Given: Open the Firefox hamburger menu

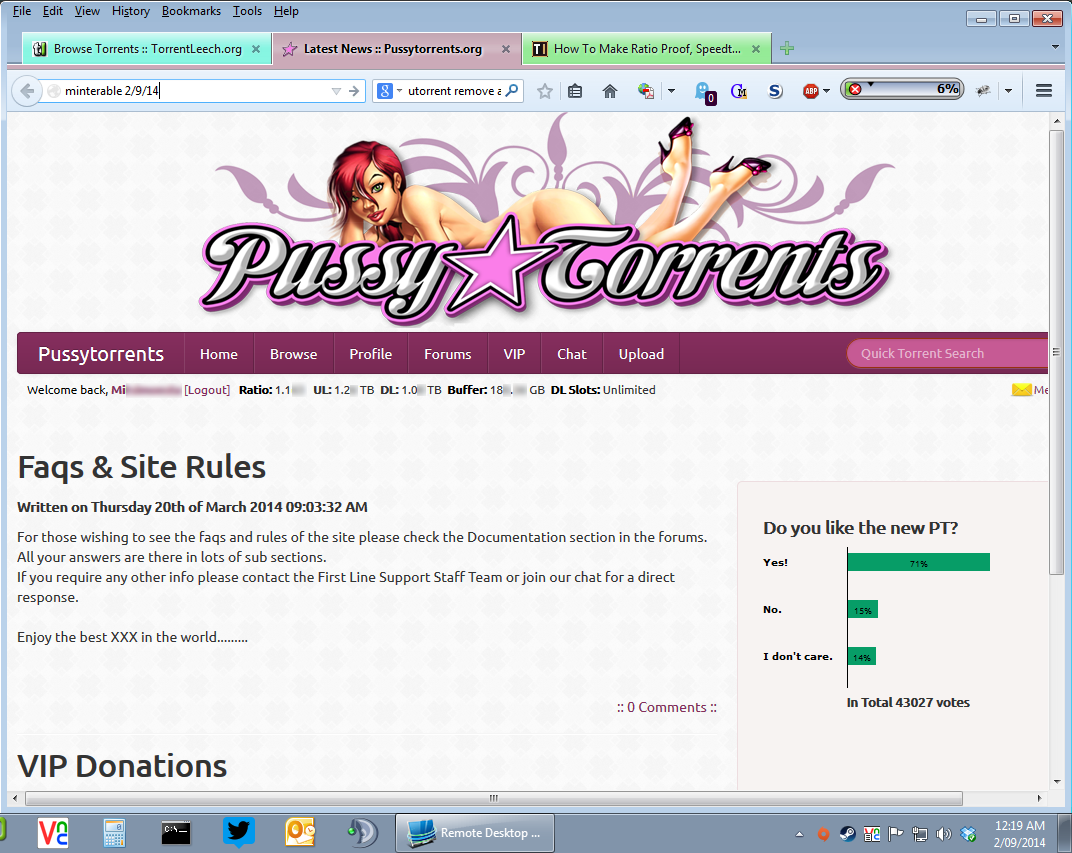Looking at the screenshot, I should (x=1043, y=91).
